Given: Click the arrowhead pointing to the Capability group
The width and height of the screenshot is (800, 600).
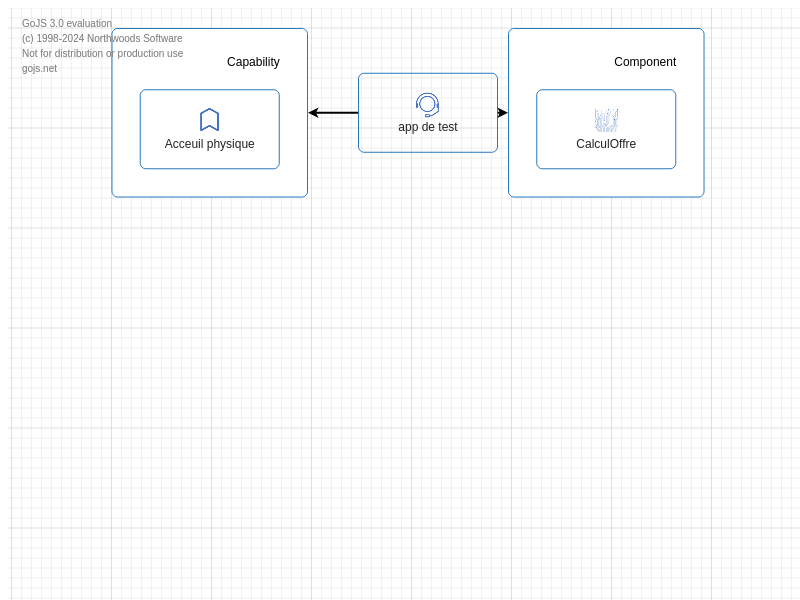Looking at the screenshot, I should 314,113.
